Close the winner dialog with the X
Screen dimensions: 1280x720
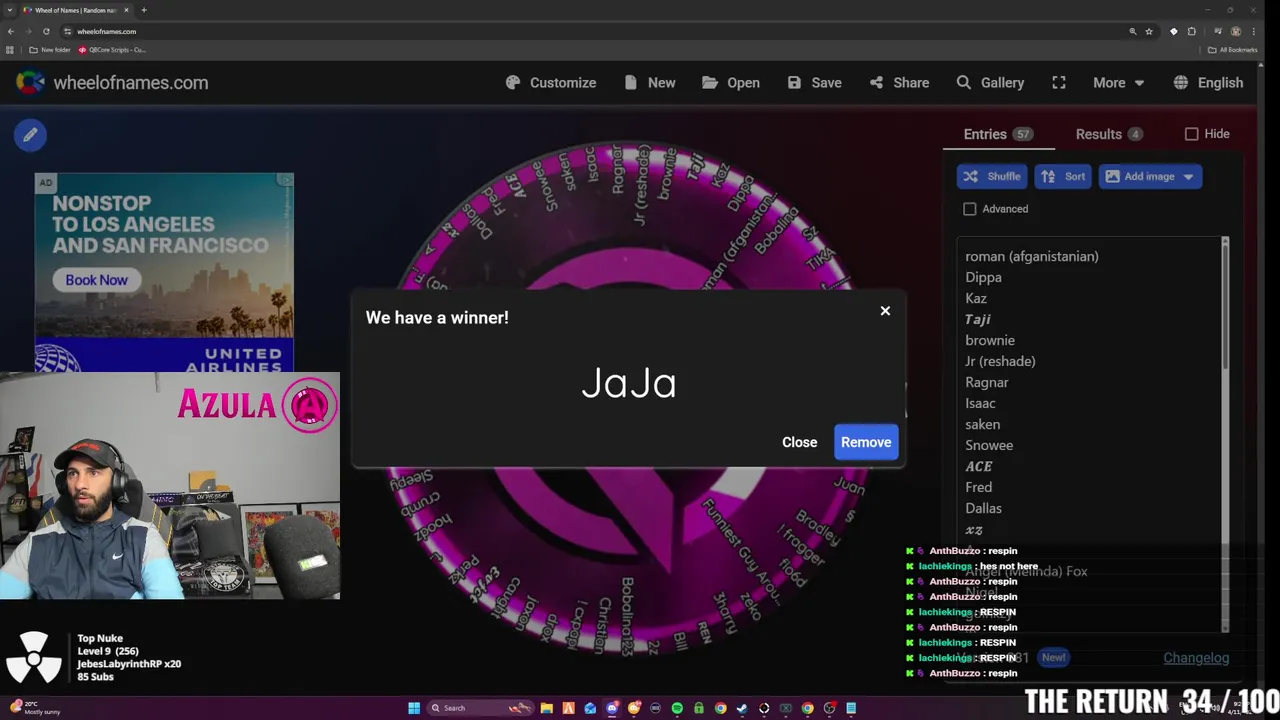pos(885,311)
